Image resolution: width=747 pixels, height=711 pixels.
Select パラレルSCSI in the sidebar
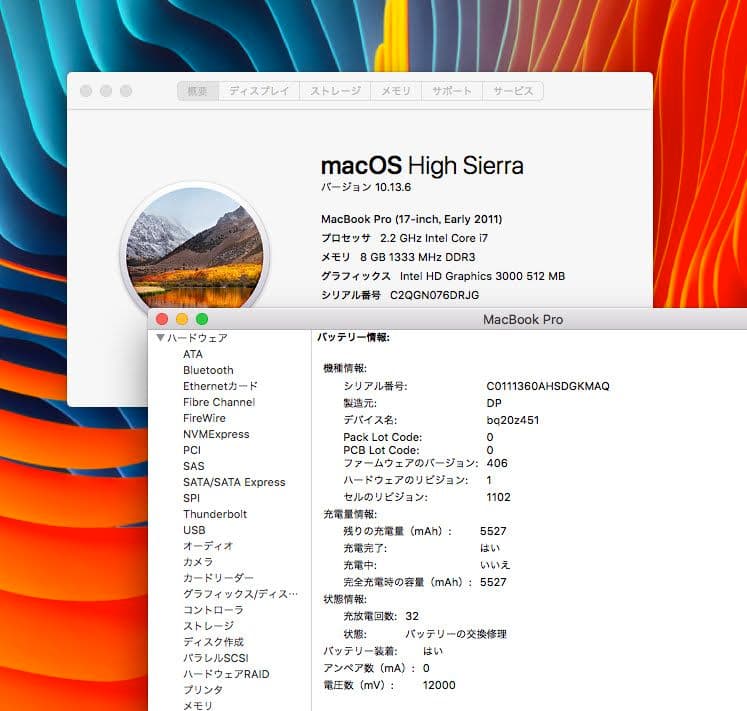click(216, 658)
